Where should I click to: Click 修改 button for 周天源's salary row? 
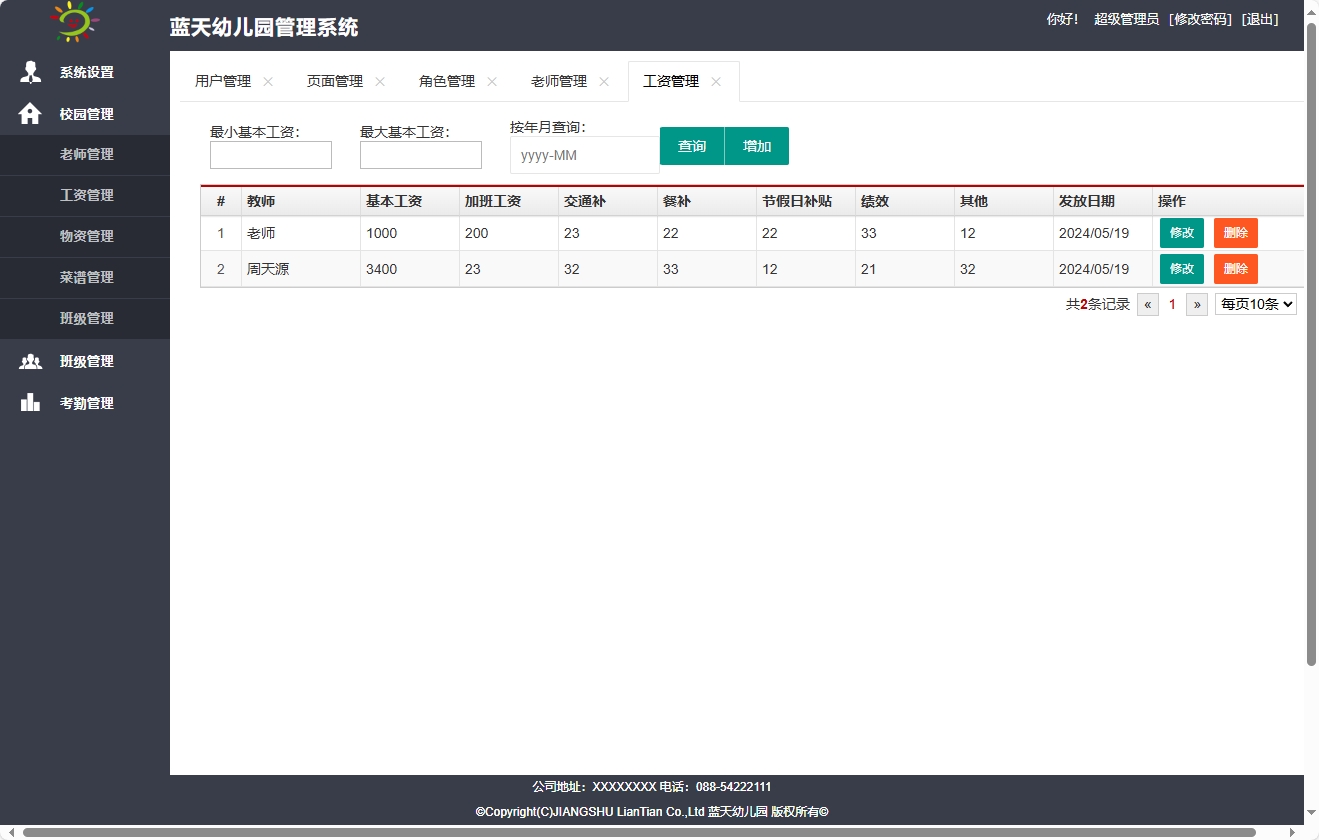point(1181,268)
